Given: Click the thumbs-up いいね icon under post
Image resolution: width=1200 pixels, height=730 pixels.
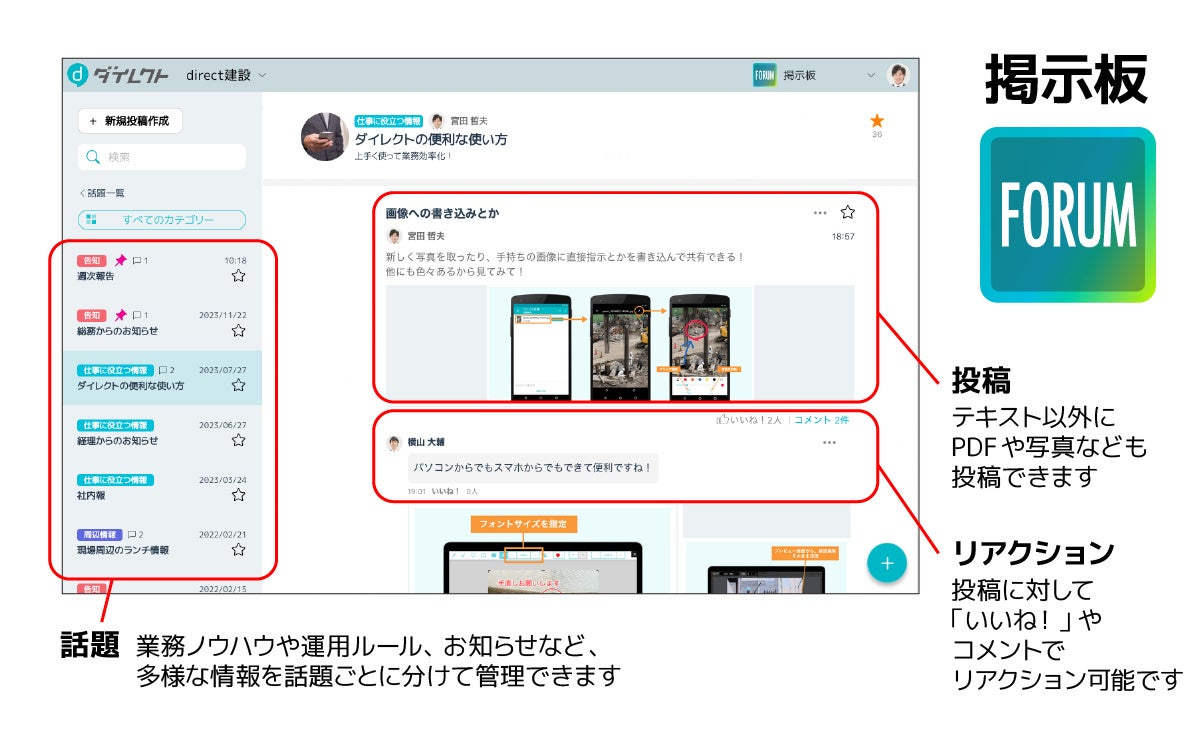Looking at the screenshot, I should 722,420.
